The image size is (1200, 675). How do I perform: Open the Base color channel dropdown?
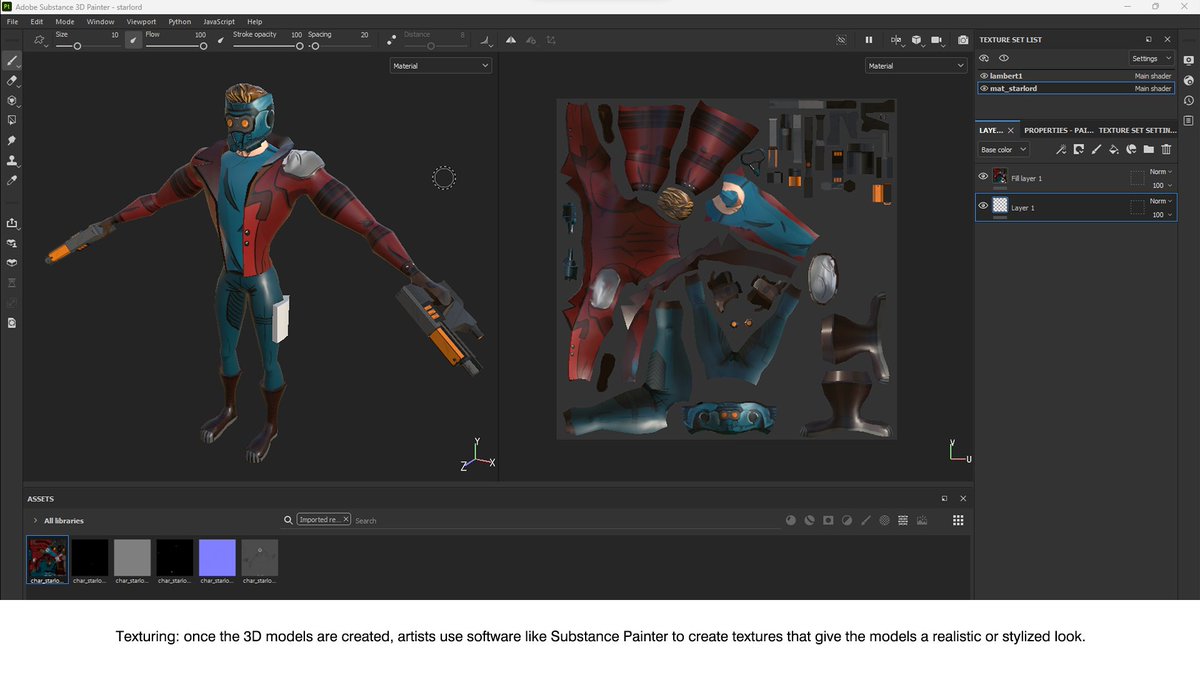tap(1003, 150)
